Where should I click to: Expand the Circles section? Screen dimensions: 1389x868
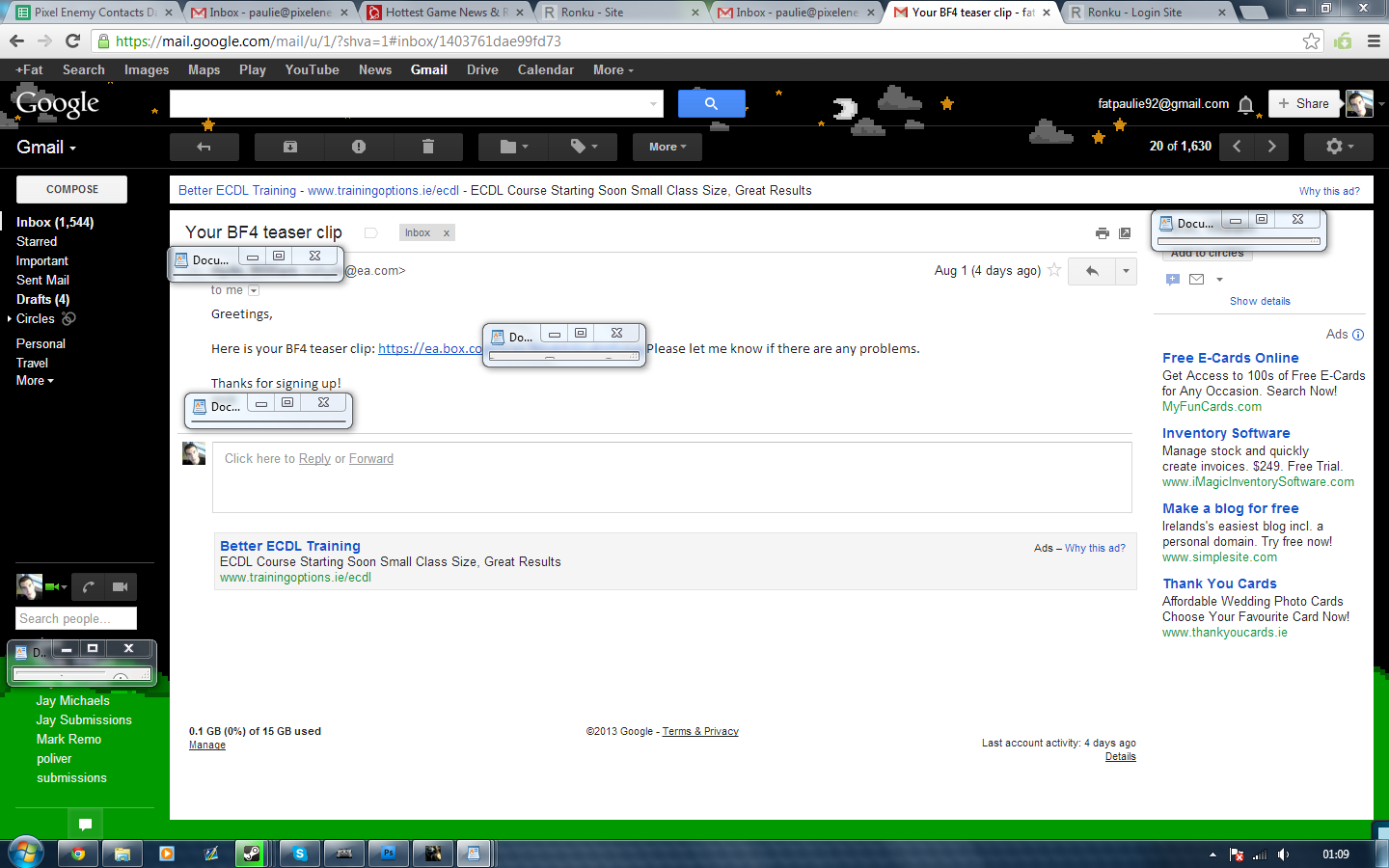[10, 318]
